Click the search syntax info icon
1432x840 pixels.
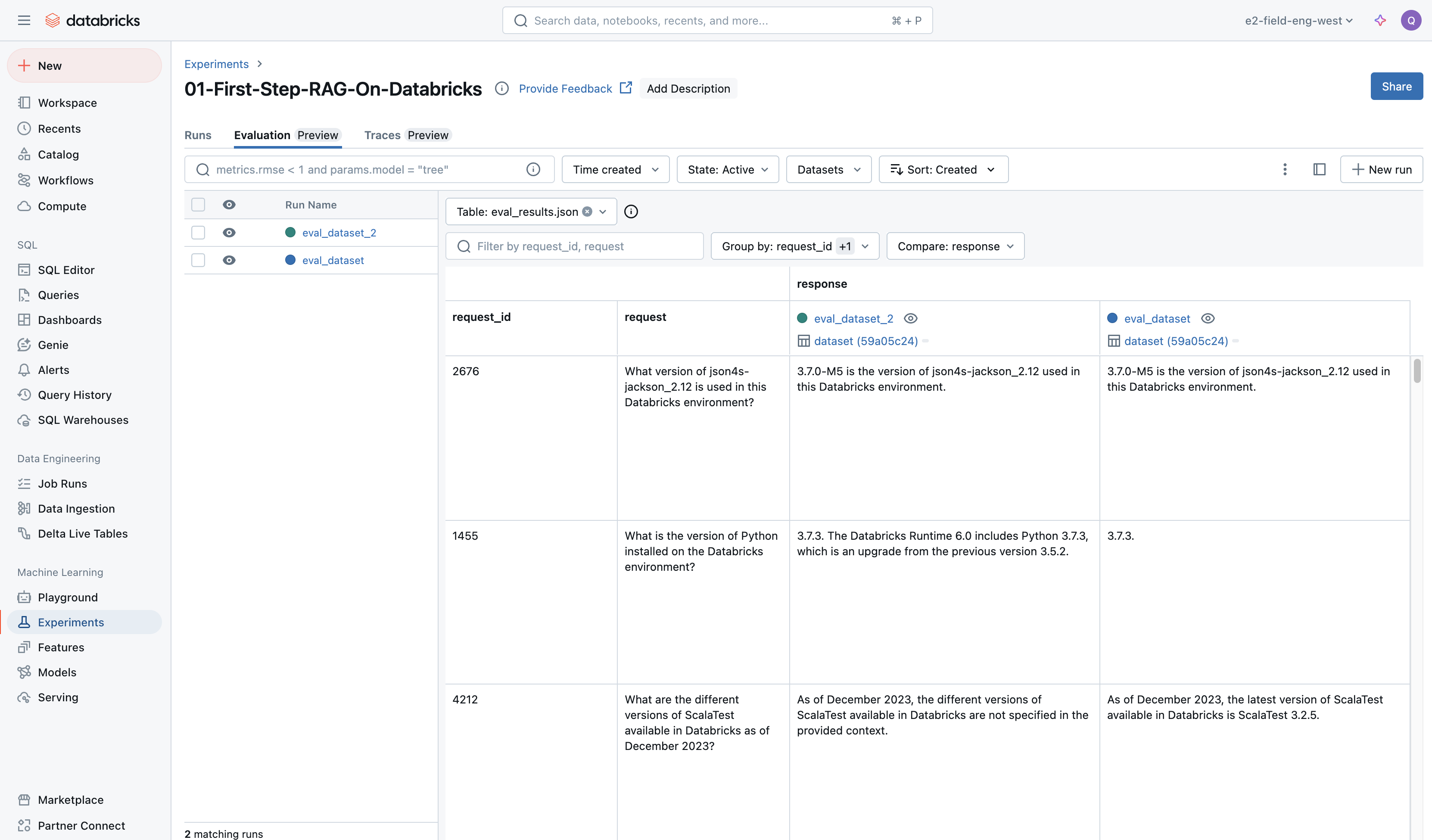533,169
